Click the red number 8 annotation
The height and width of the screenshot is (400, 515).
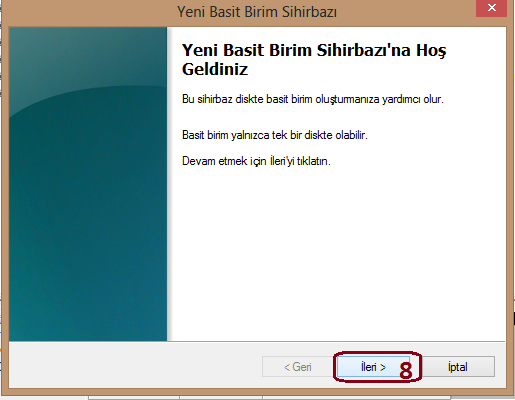pos(405,371)
